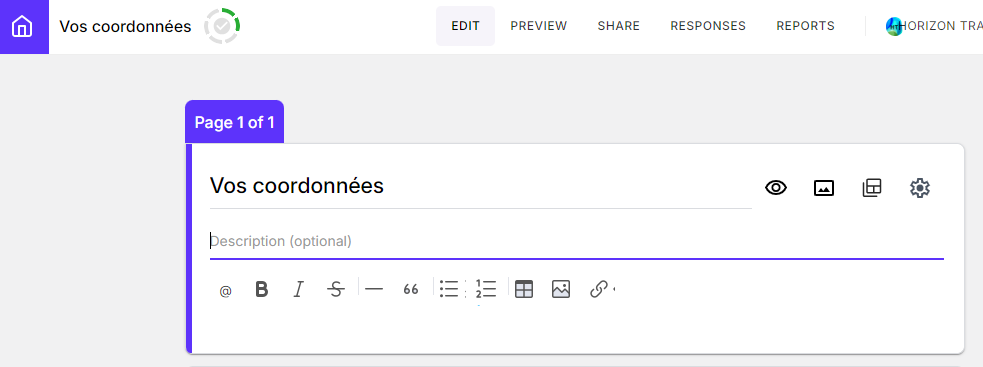This screenshot has width=983, height=367.
Task: Insert a table into the description
Action: pos(523,289)
